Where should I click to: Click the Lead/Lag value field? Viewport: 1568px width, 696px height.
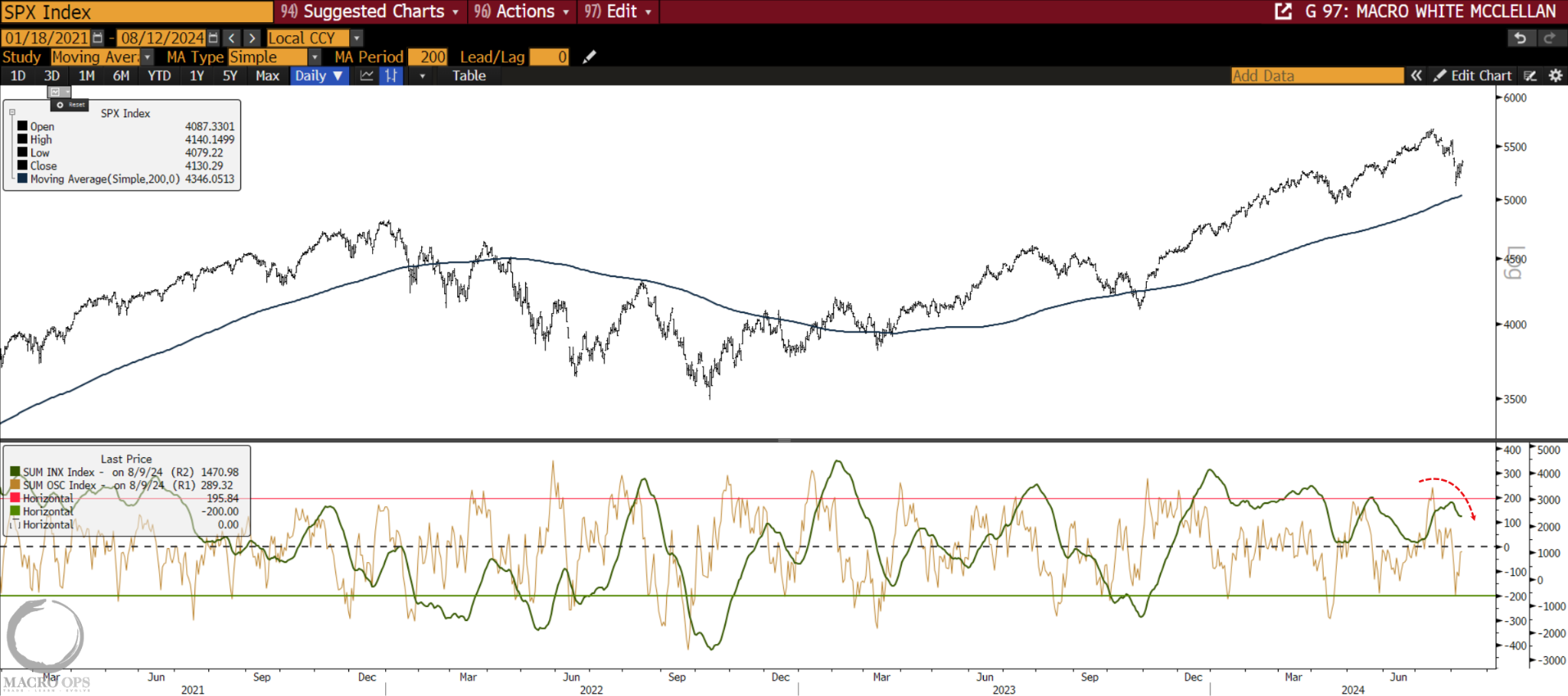coord(549,57)
